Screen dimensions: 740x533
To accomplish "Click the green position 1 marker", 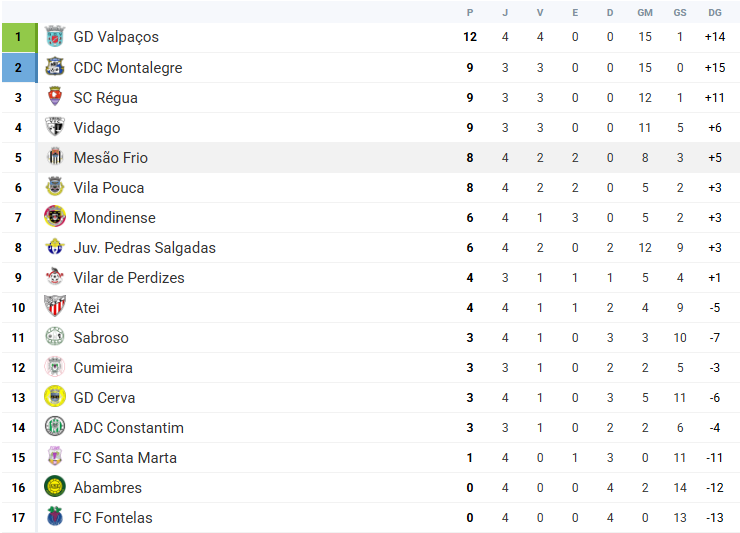I will click(x=19, y=37).
